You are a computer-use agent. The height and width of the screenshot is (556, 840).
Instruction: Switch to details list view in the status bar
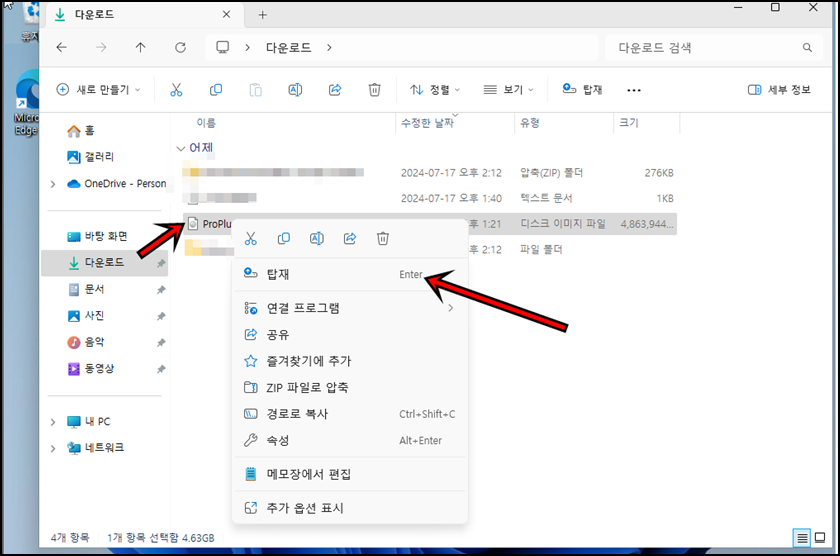[802, 537]
